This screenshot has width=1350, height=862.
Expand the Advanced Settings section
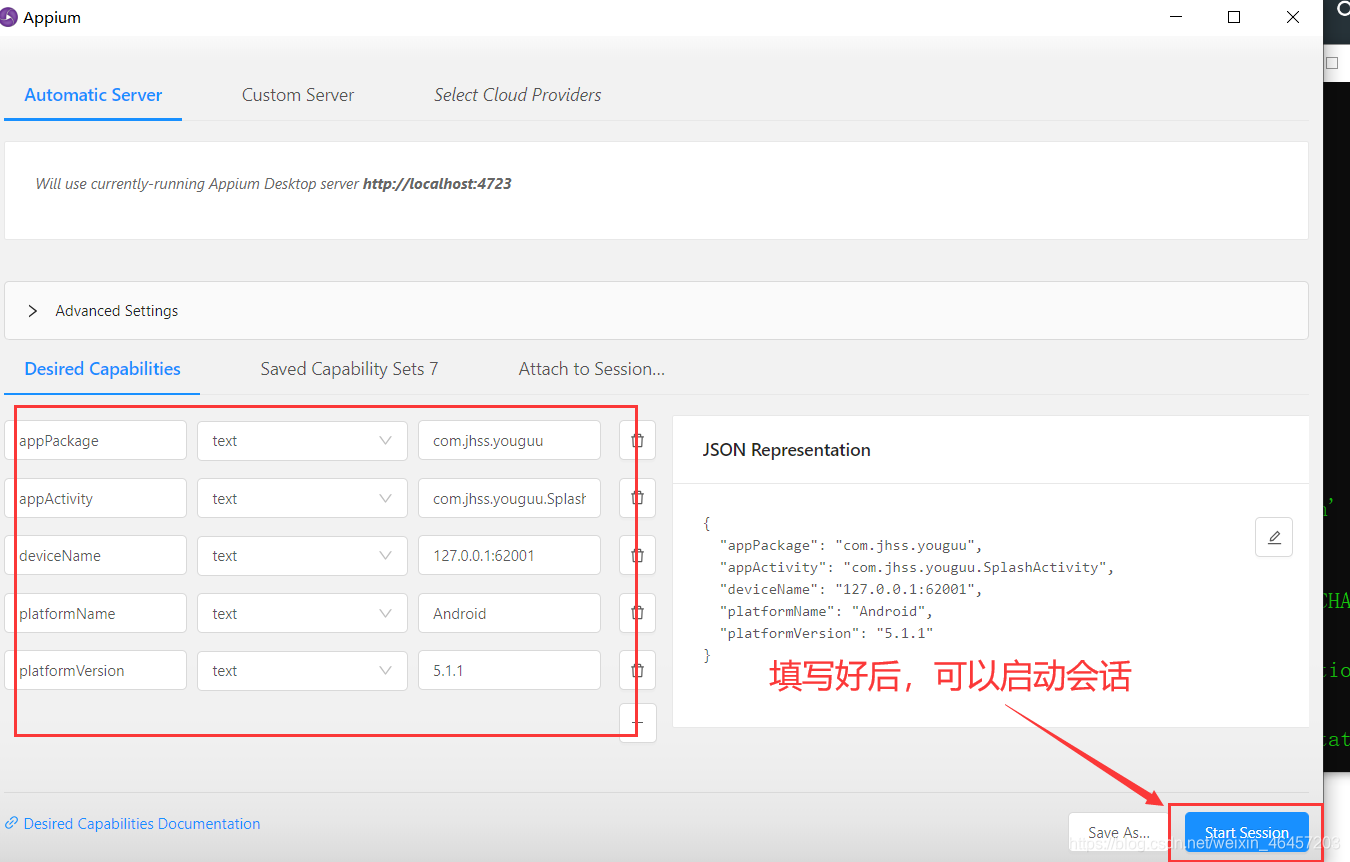point(656,311)
